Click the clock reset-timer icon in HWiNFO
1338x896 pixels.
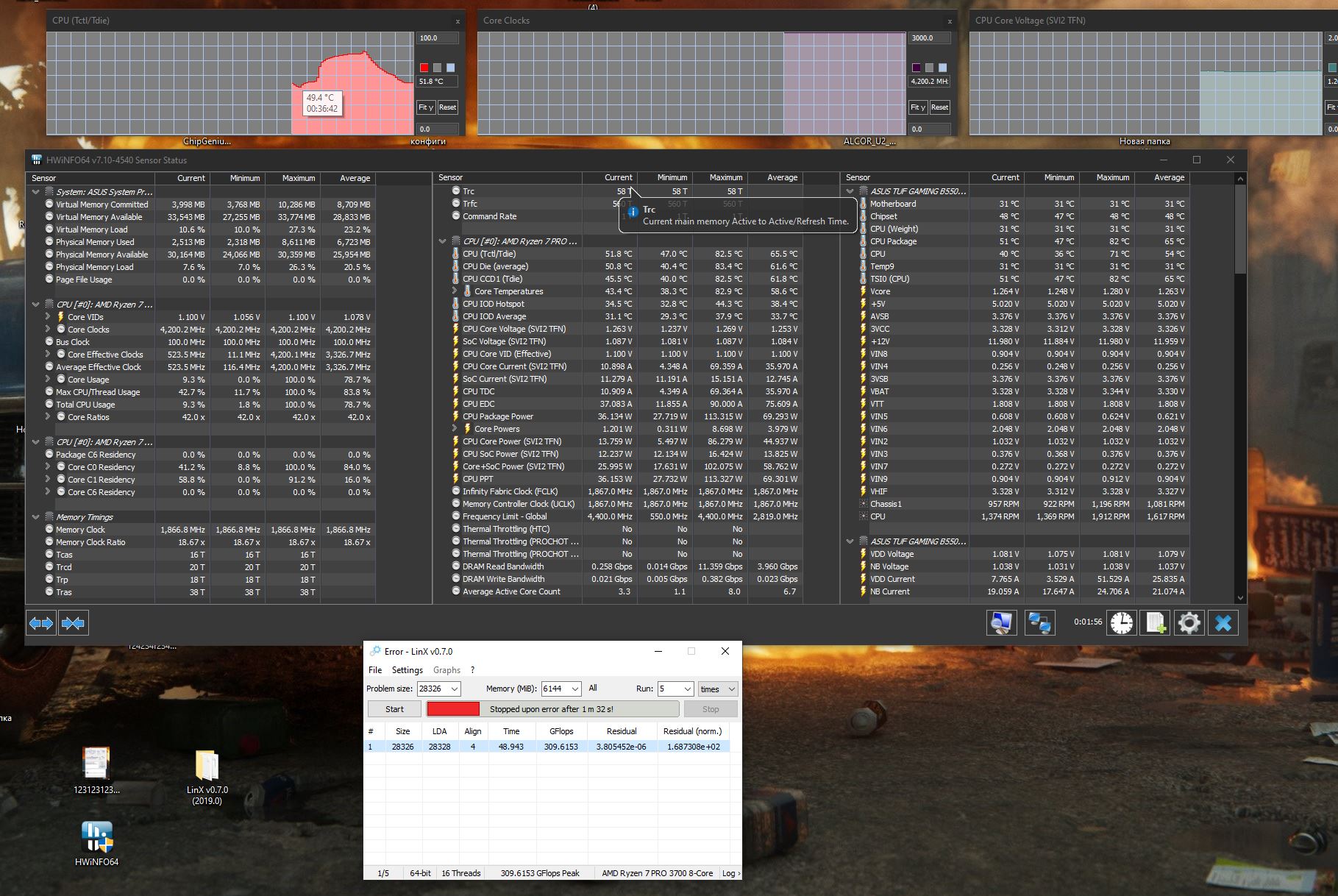[x=1122, y=623]
